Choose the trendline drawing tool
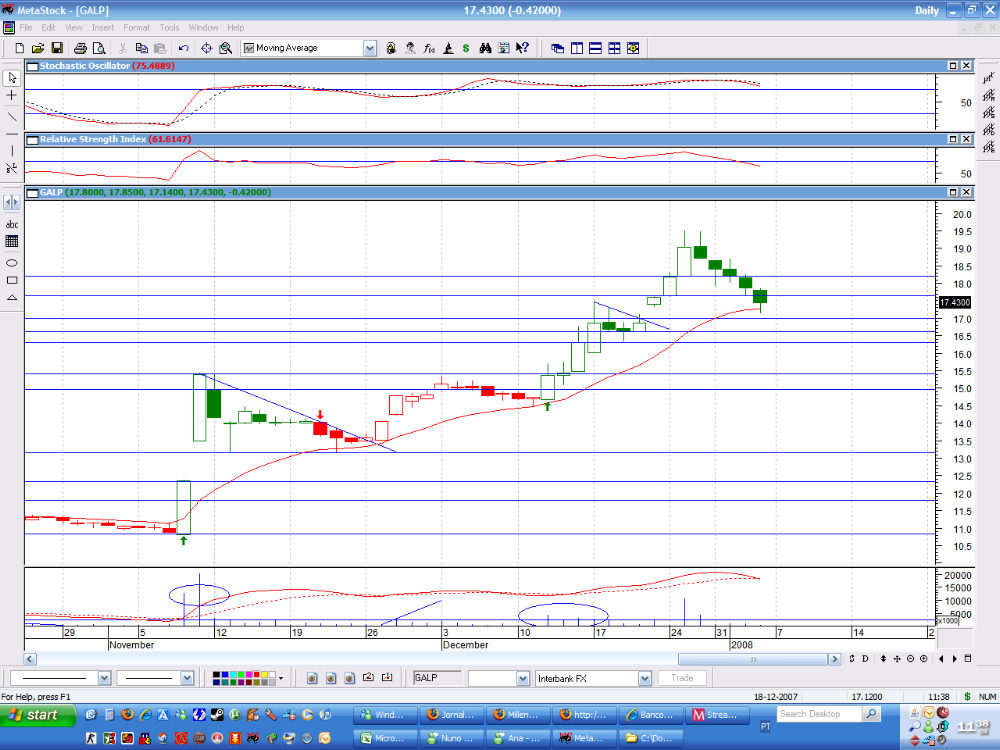1000x750 pixels. click(x=11, y=116)
